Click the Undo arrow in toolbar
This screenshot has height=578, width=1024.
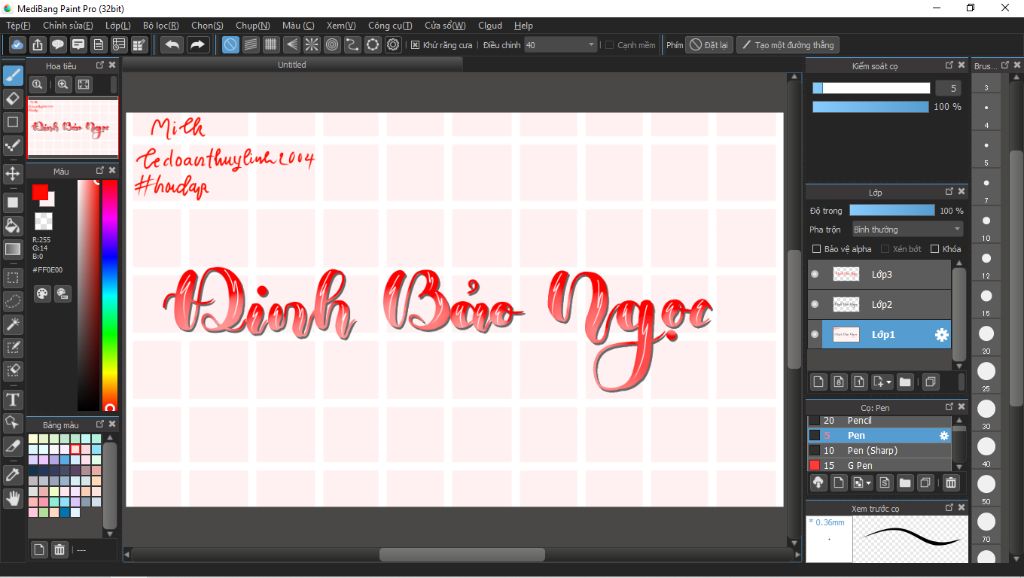tap(172, 45)
